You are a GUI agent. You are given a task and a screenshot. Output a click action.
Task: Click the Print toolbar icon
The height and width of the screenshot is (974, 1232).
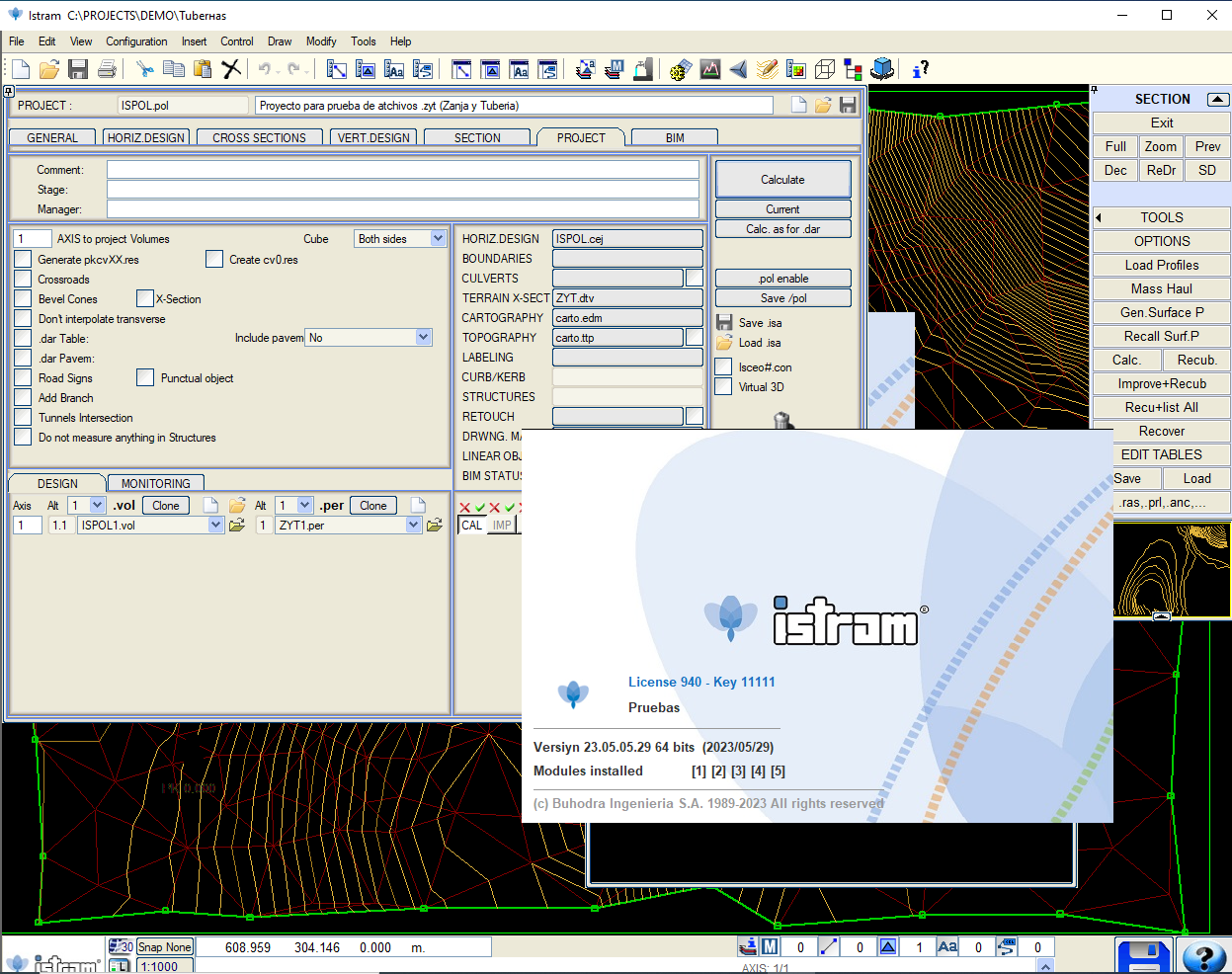107,68
